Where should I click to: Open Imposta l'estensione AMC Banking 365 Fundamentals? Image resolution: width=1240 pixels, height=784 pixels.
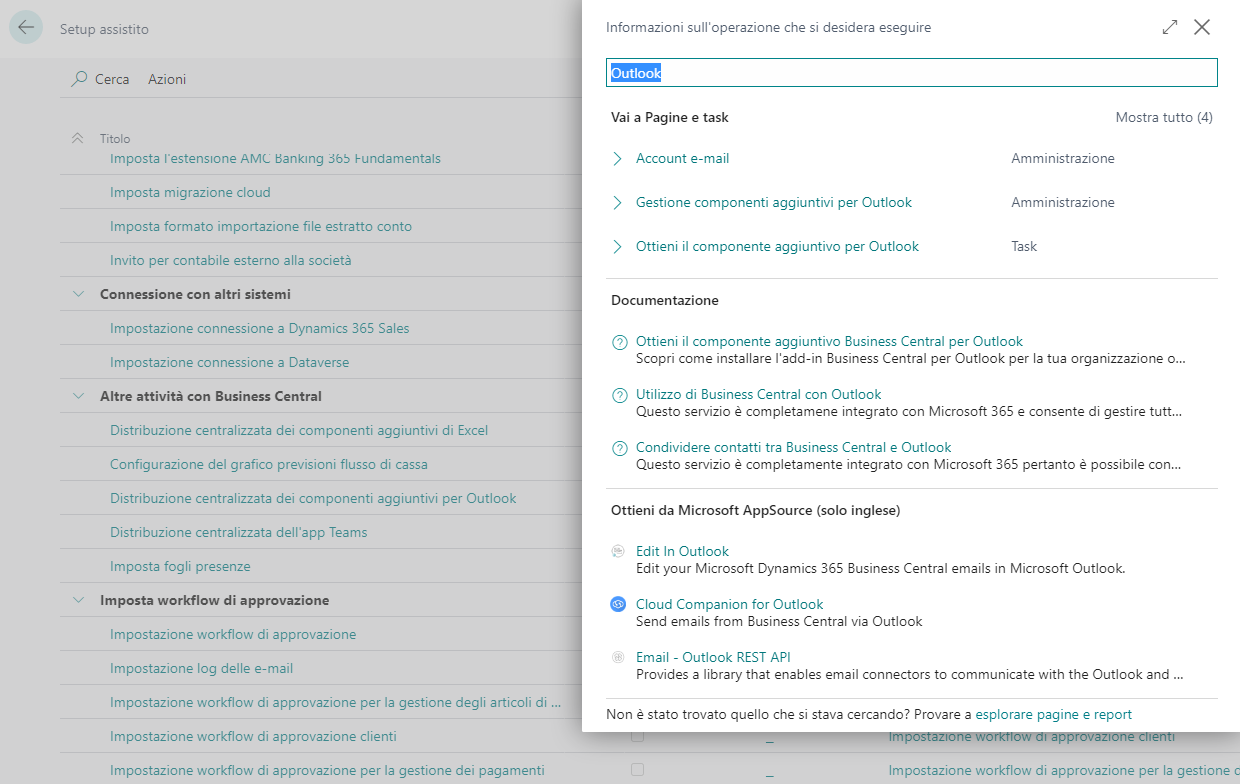(275, 158)
